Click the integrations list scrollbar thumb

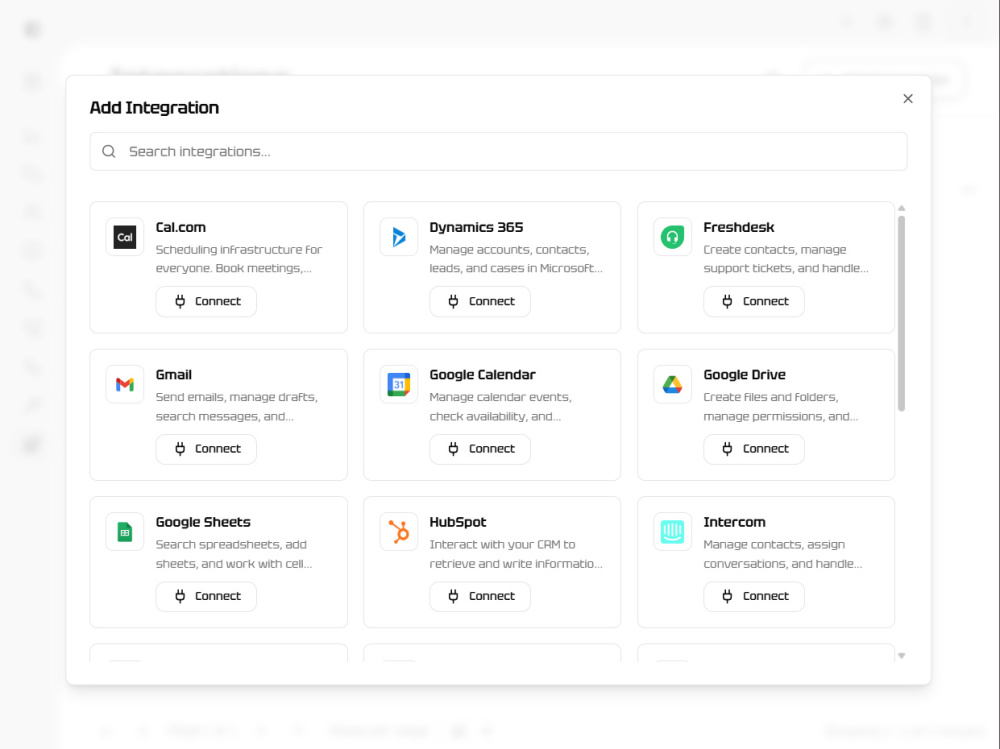tap(901, 313)
